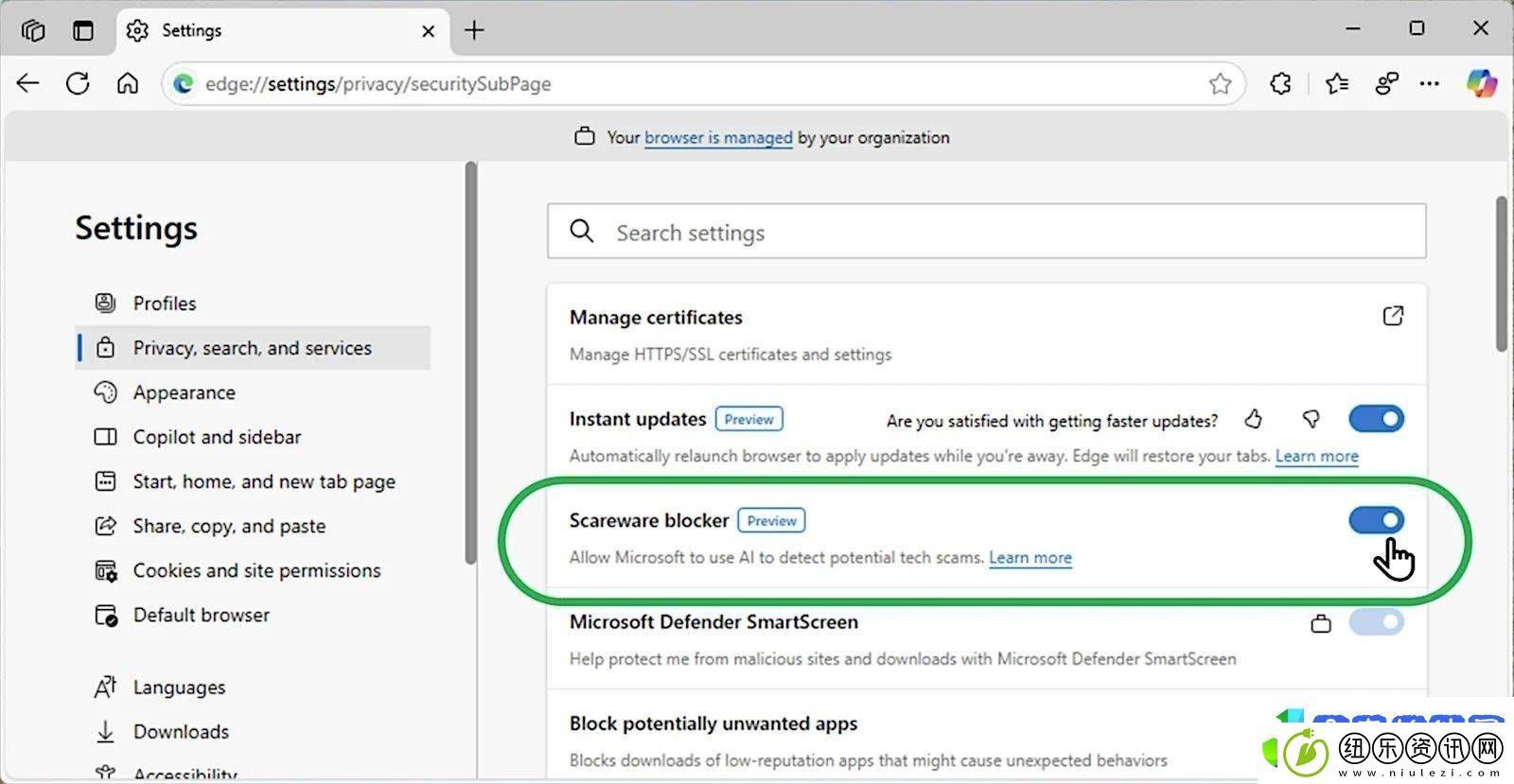
Task: Click the main page vertical scrollbar
Action: pos(1501,274)
